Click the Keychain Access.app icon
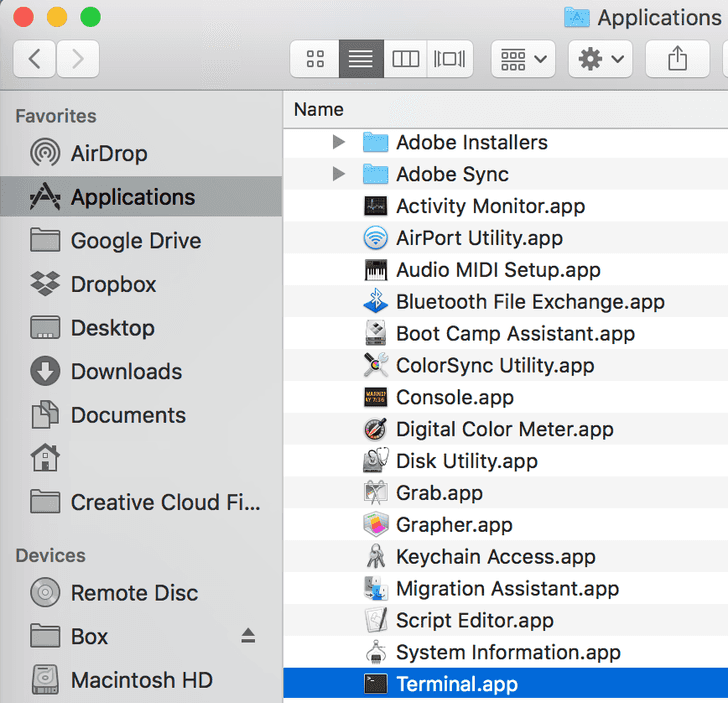The image size is (728, 703). 375,557
